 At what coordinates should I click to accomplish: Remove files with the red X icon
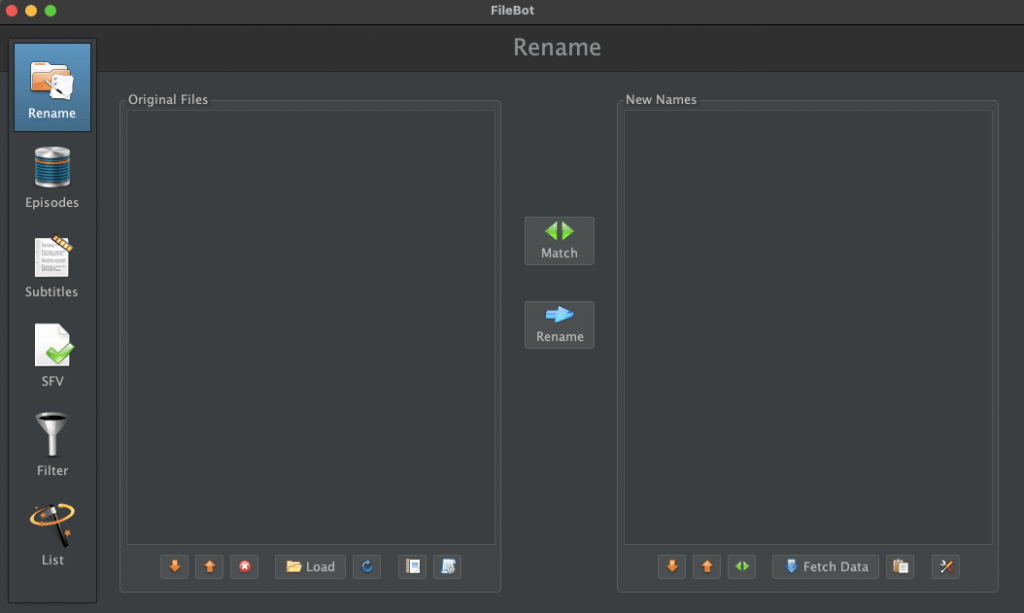[244, 567]
